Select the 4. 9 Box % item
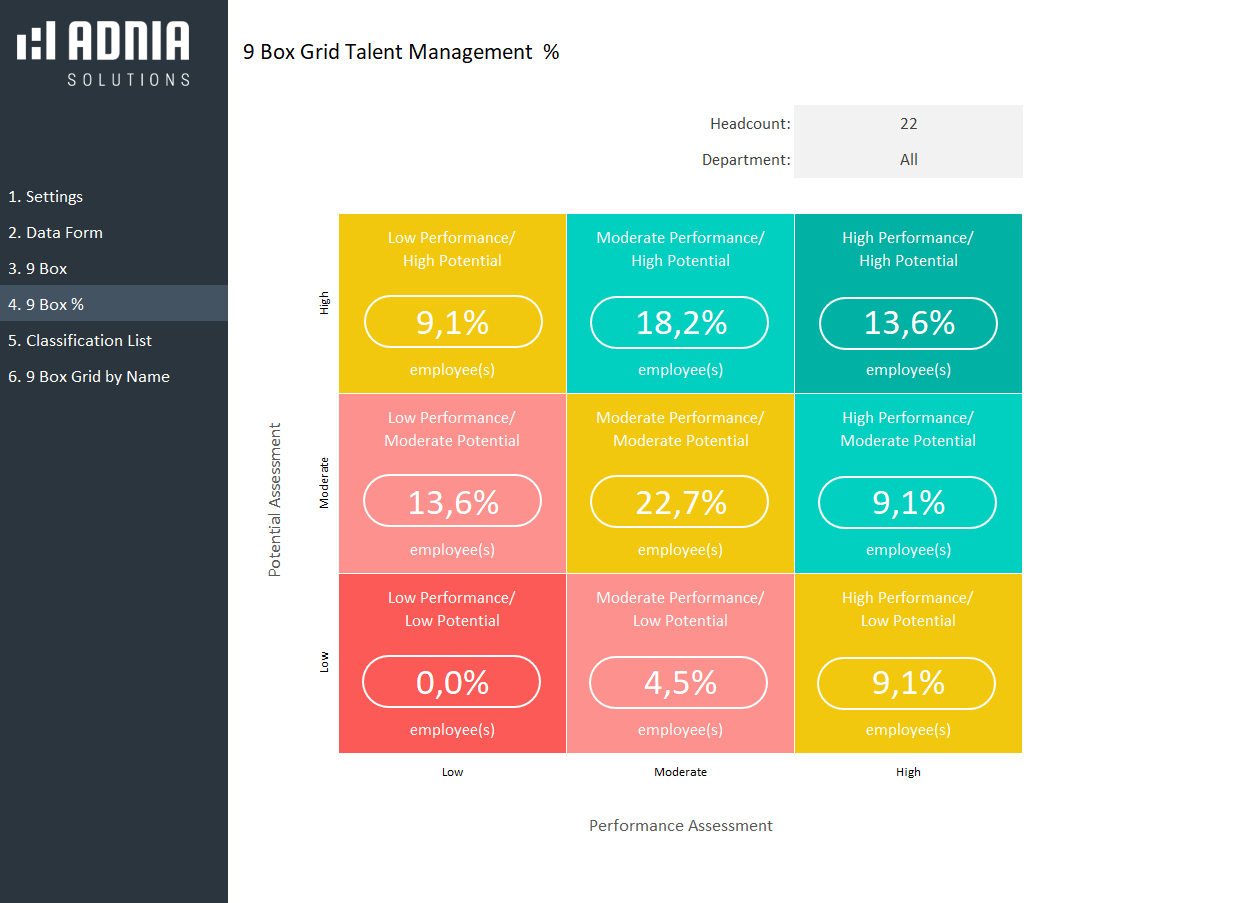Image resolution: width=1257 pixels, height=903 pixels. 46,304
